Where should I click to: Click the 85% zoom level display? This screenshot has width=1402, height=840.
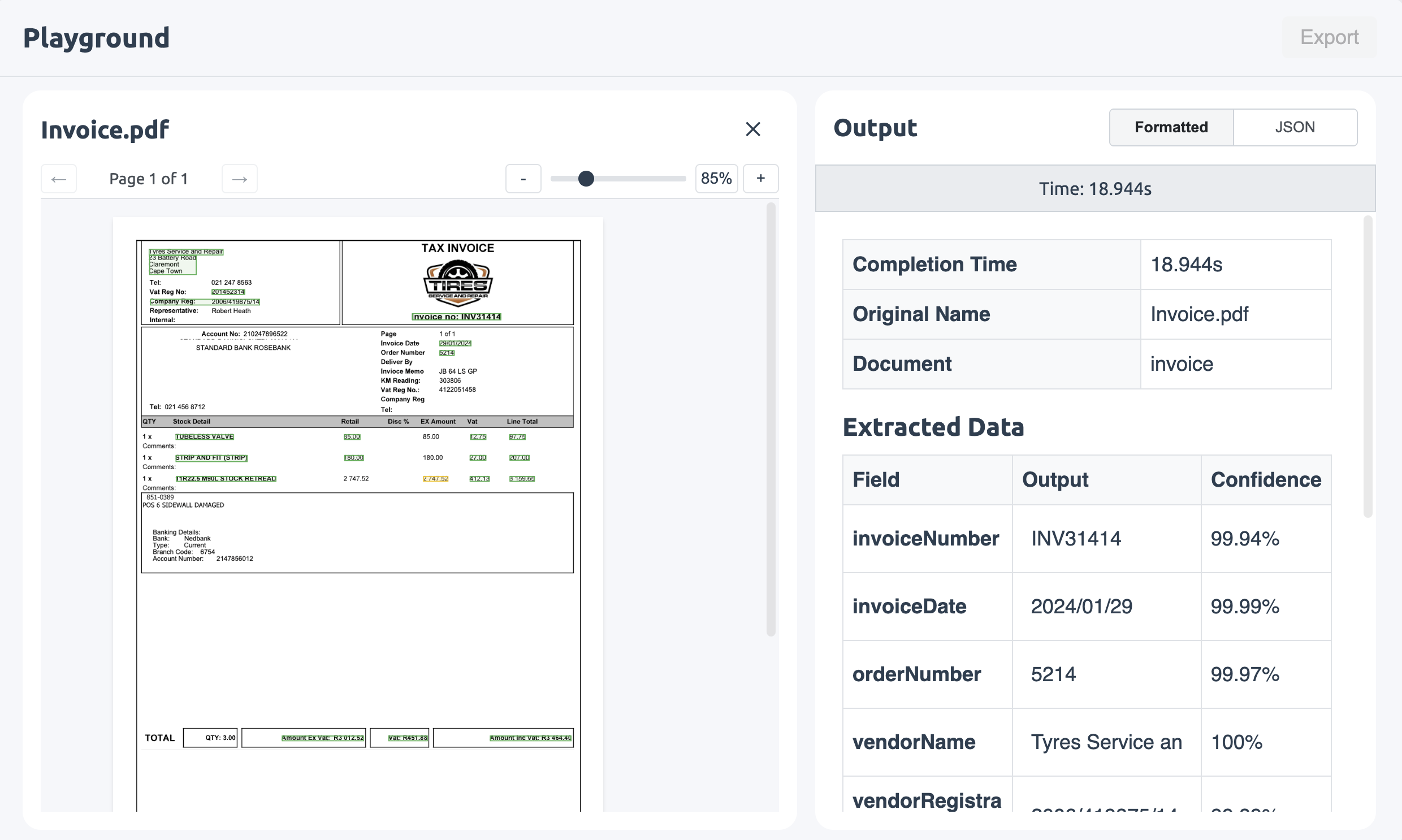click(716, 178)
